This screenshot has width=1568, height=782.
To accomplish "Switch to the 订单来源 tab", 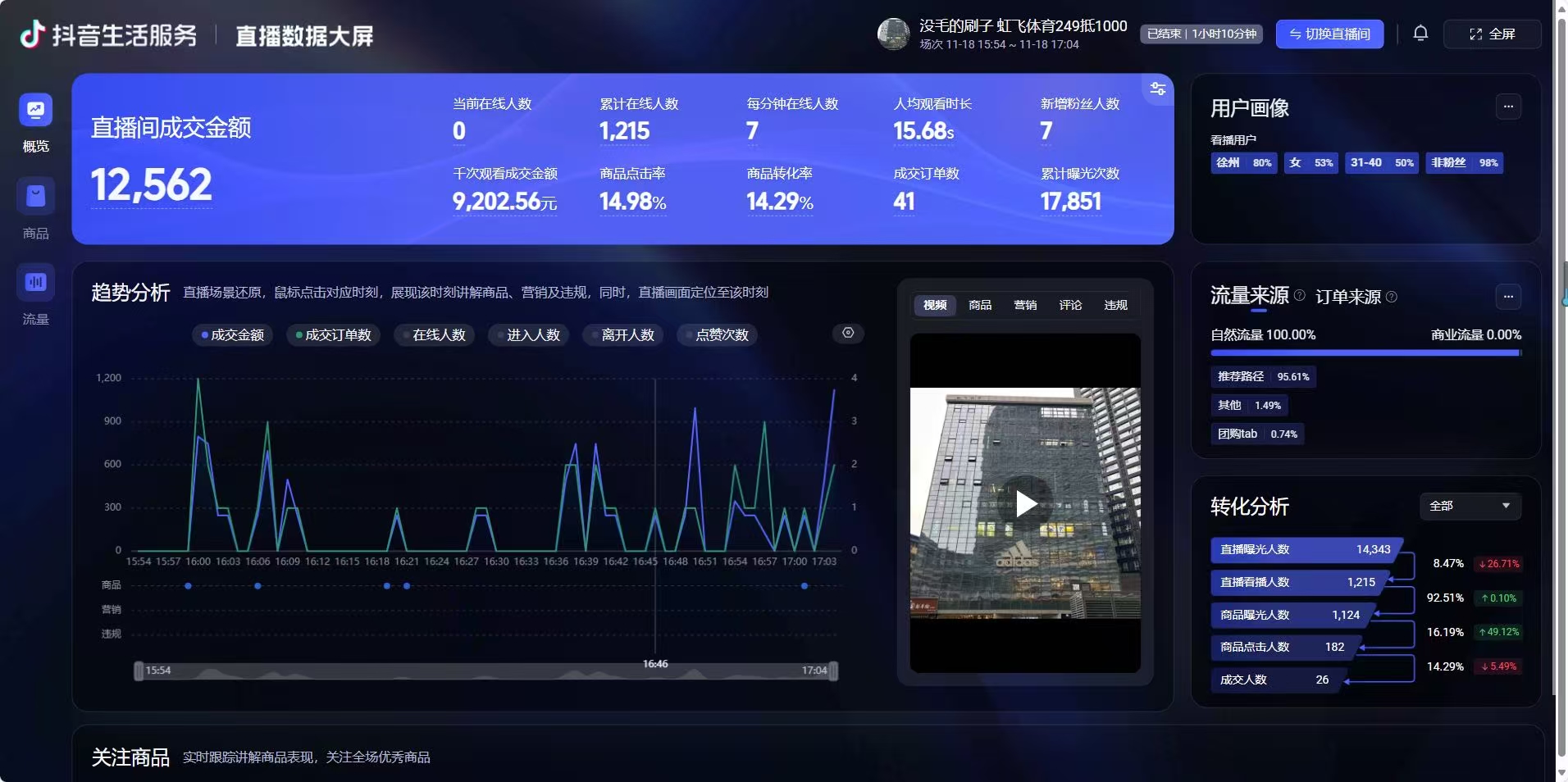I will click(1347, 297).
